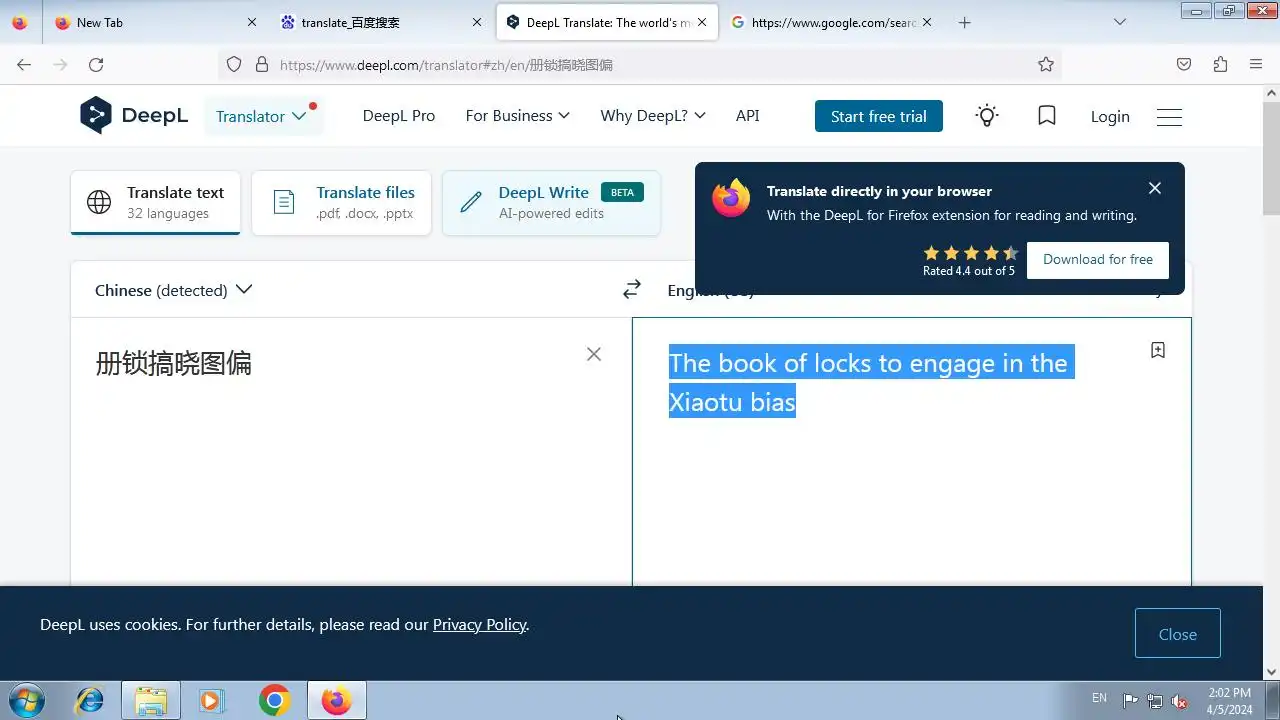Open Firefox application menu
Viewport: 1280px width, 720px height.
point(1256,64)
